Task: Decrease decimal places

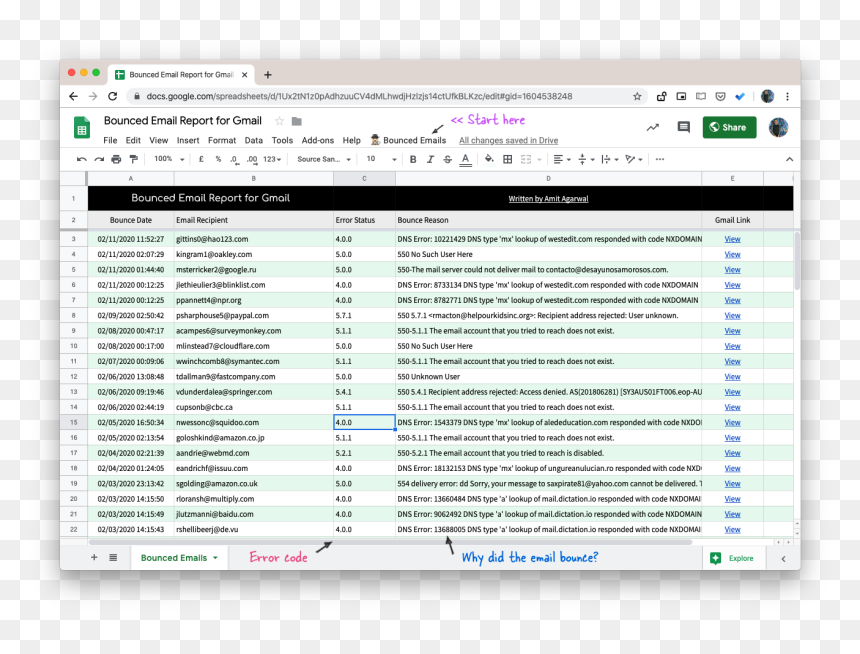Action: [234, 159]
